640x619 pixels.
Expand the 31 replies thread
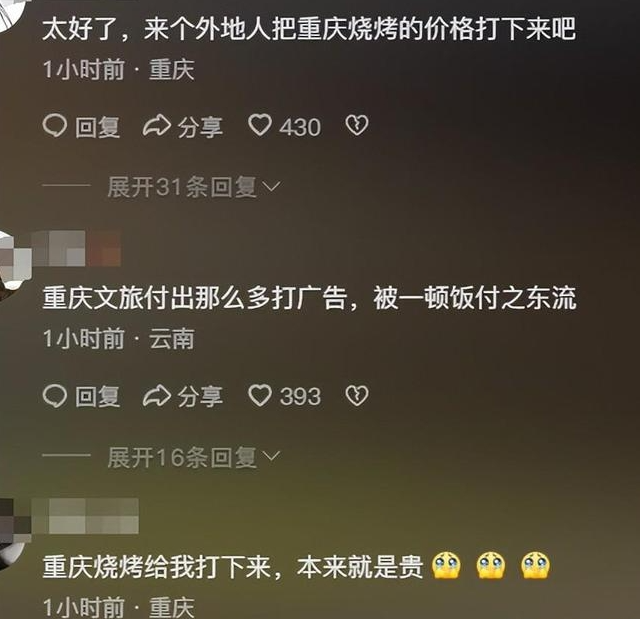pos(194,187)
